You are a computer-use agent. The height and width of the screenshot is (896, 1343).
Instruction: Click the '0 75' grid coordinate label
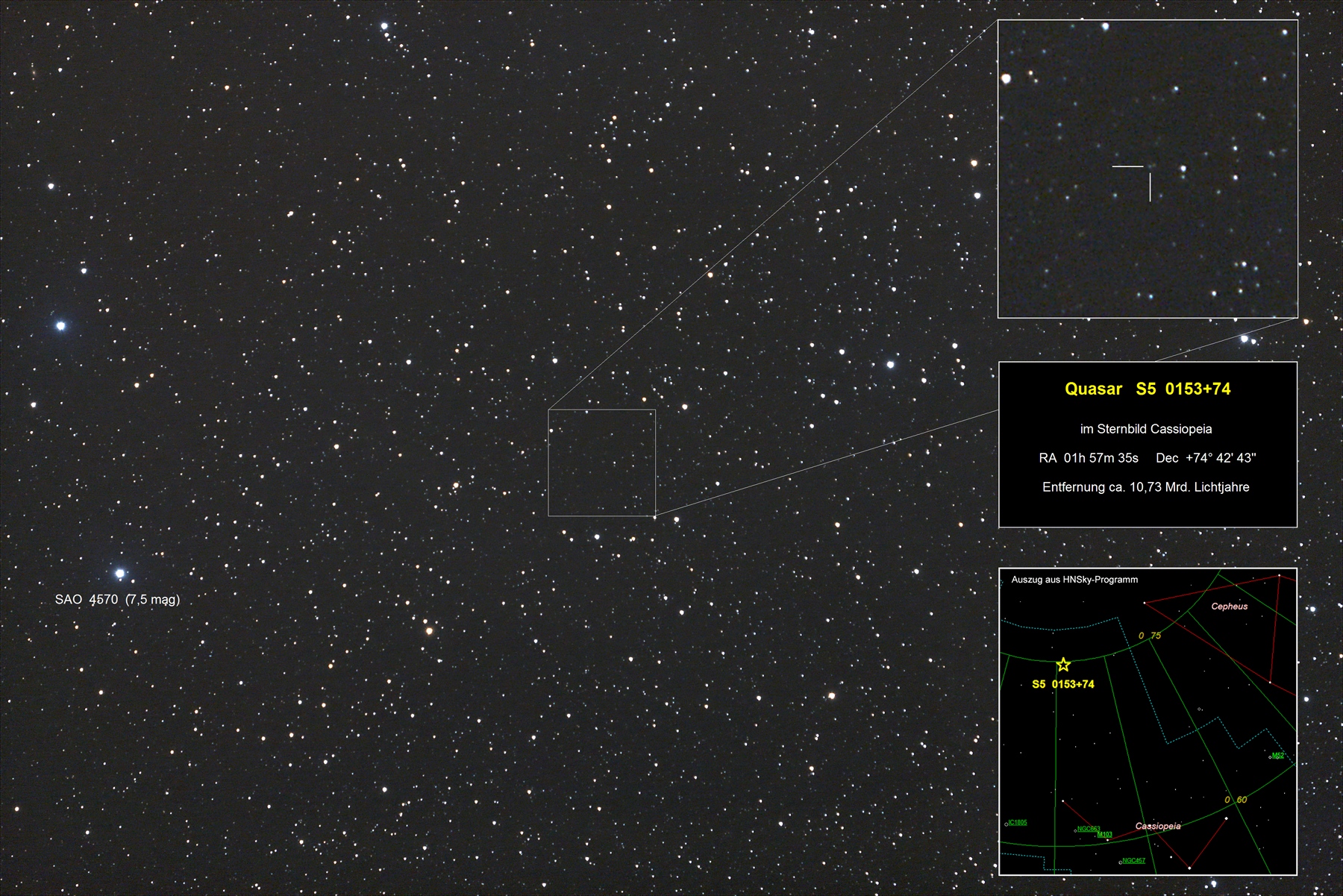click(x=1150, y=636)
